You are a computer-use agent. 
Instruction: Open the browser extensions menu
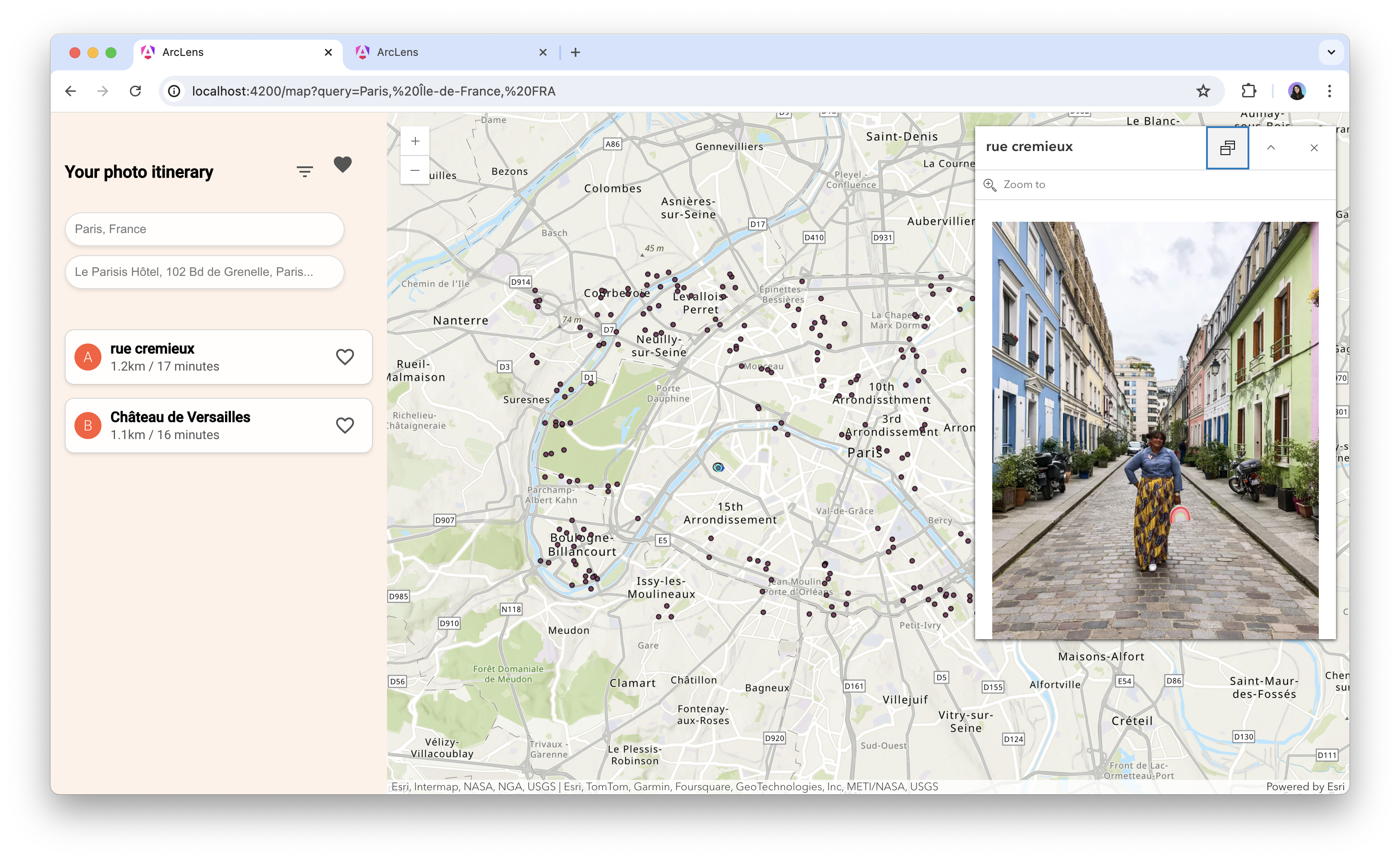pos(1248,91)
